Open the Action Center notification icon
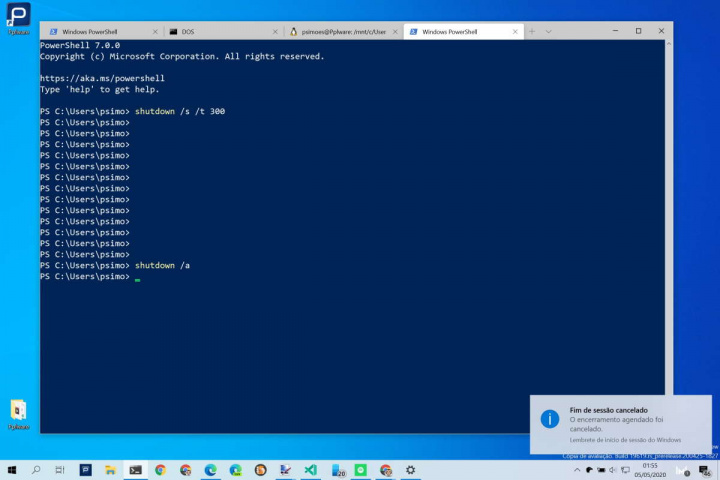The width and height of the screenshot is (720, 480). point(708,470)
